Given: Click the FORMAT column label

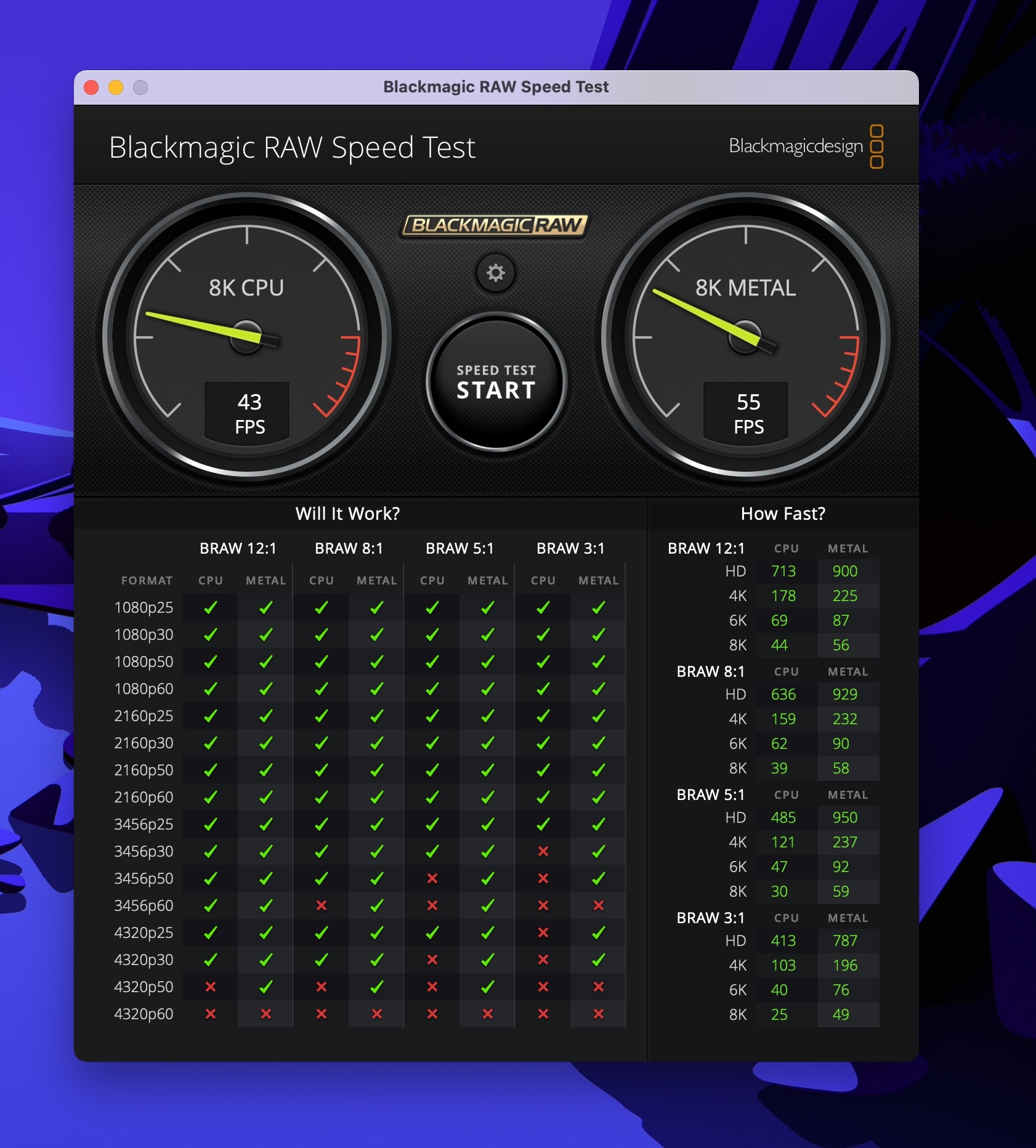Looking at the screenshot, I should (x=147, y=580).
